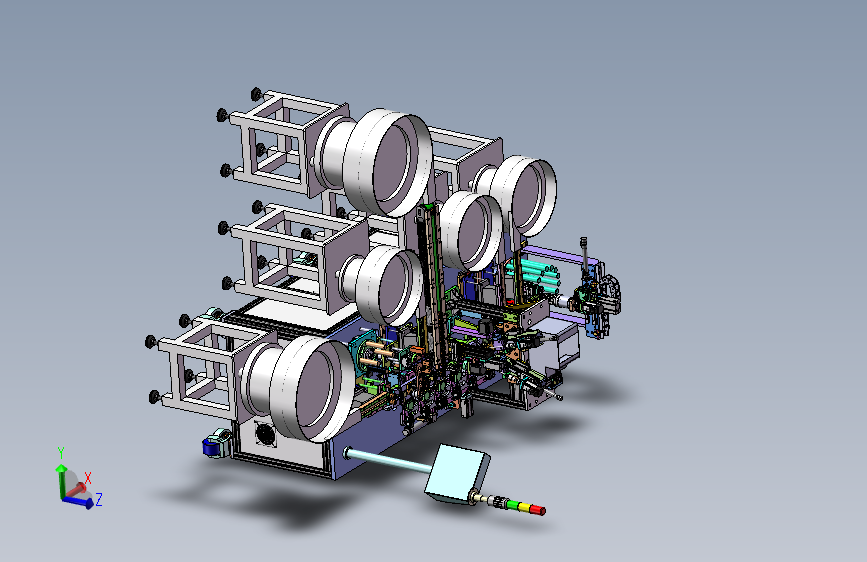Select the light blue control box on arm

click(x=457, y=473)
